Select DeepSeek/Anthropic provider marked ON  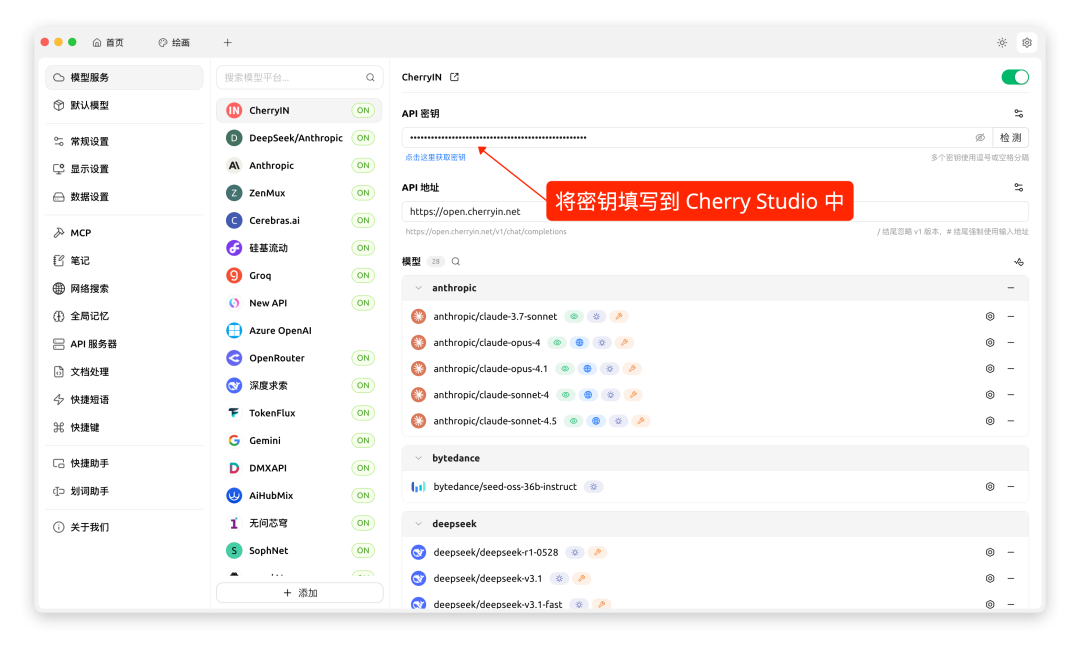click(300, 138)
